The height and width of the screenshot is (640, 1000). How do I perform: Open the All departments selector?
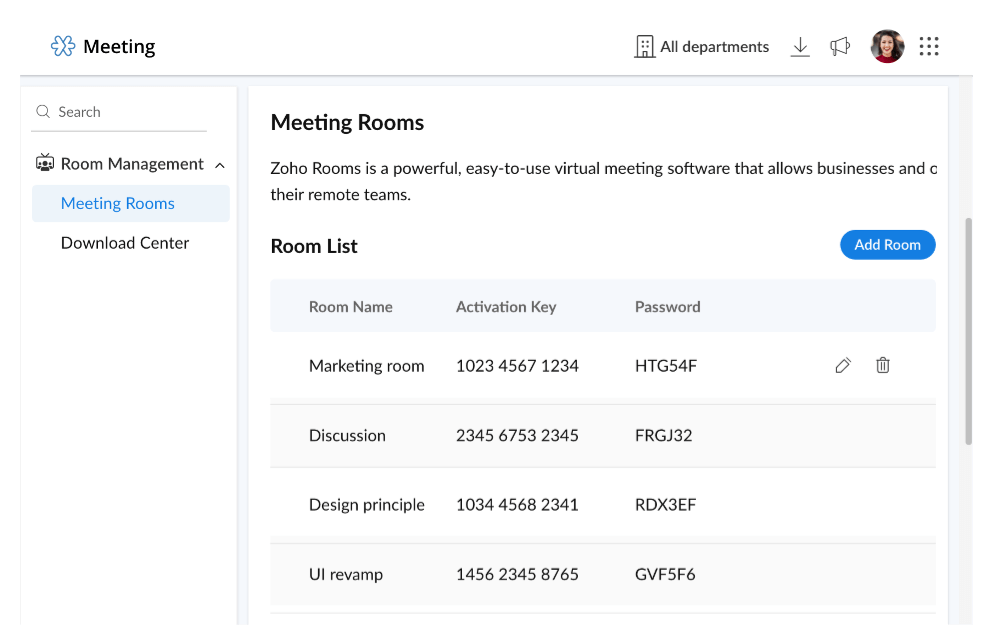pyautogui.click(x=702, y=47)
